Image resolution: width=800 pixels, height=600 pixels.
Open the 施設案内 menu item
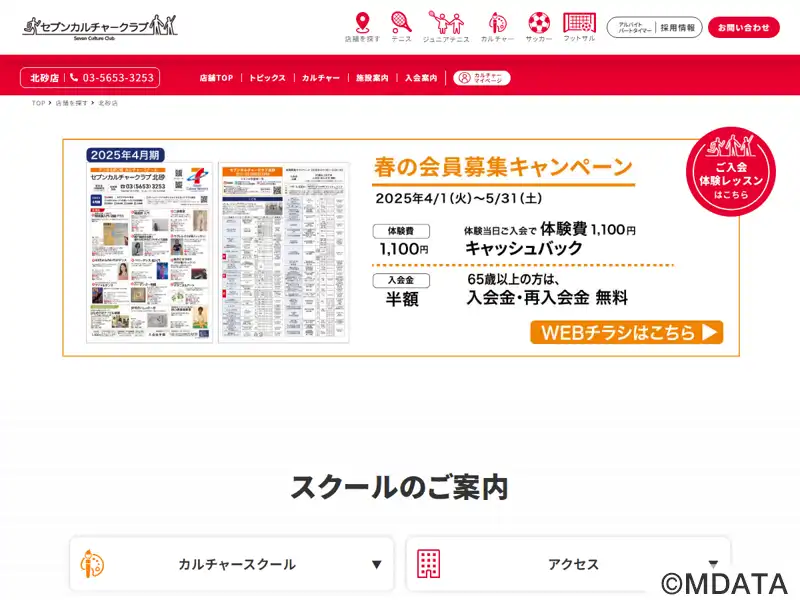(x=372, y=78)
